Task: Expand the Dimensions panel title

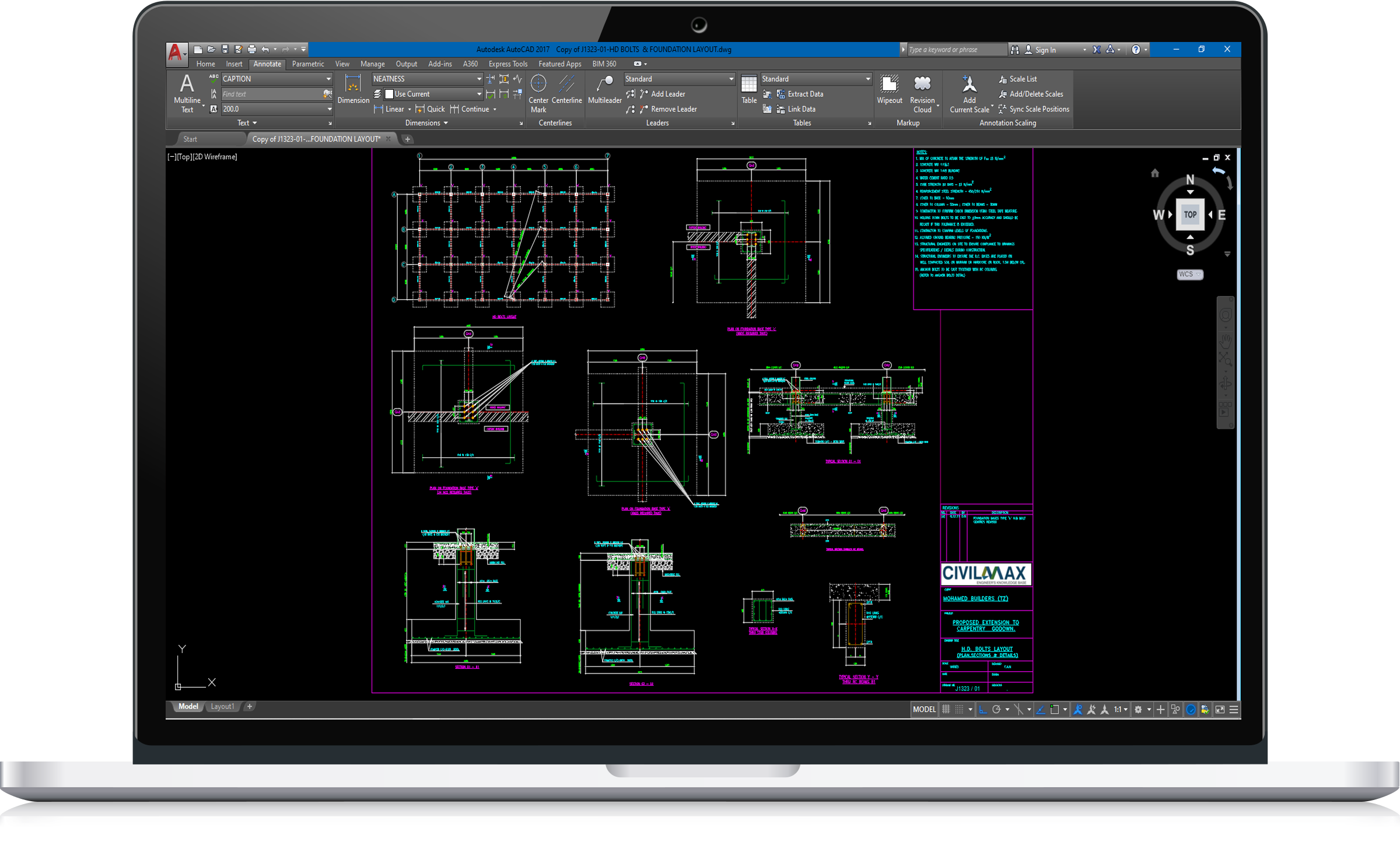Action: point(426,123)
